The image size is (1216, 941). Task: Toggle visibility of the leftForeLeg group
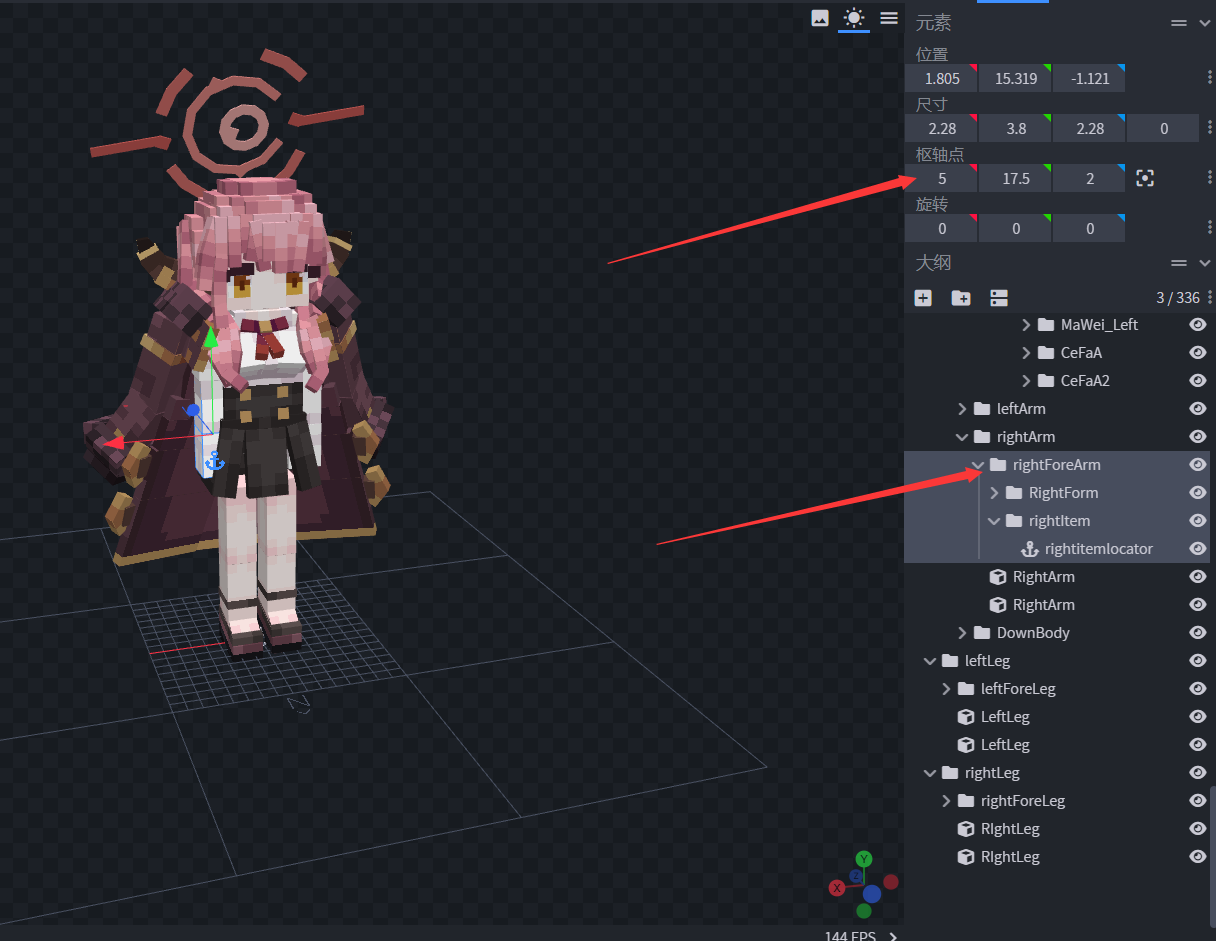(1197, 689)
